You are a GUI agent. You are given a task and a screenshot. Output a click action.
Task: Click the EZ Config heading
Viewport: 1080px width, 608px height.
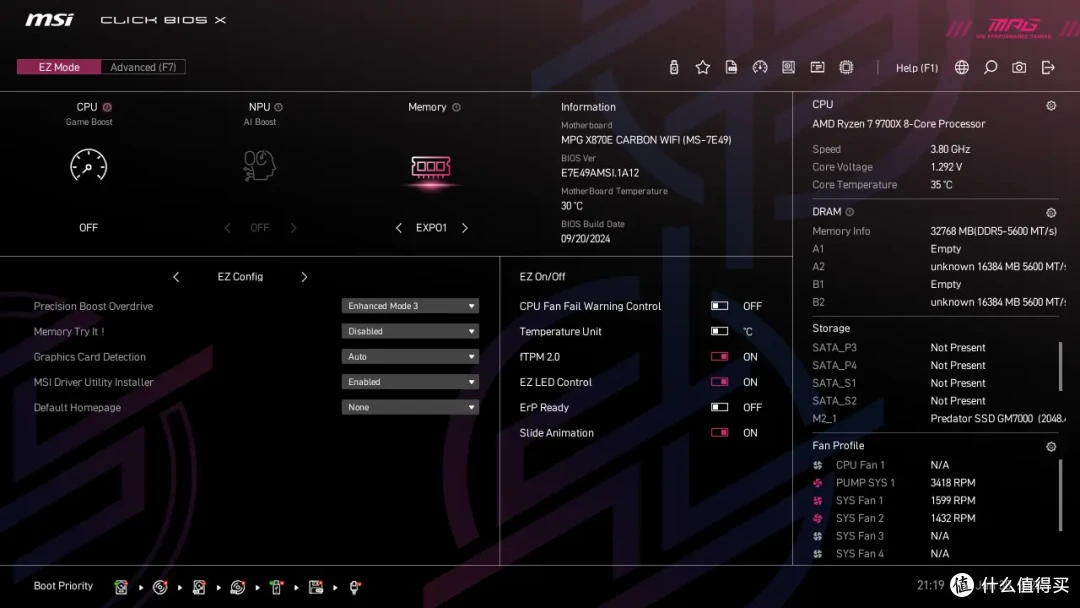[x=240, y=277]
